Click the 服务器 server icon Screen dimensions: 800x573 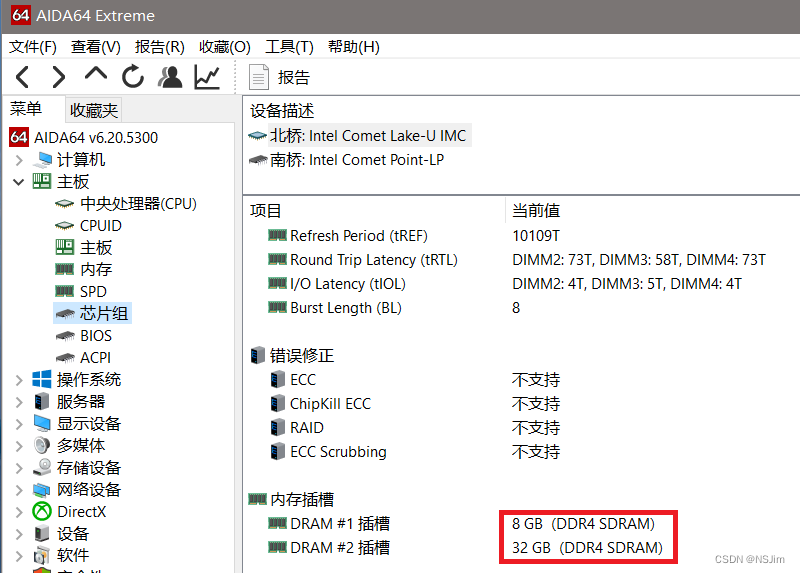tap(42, 402)
